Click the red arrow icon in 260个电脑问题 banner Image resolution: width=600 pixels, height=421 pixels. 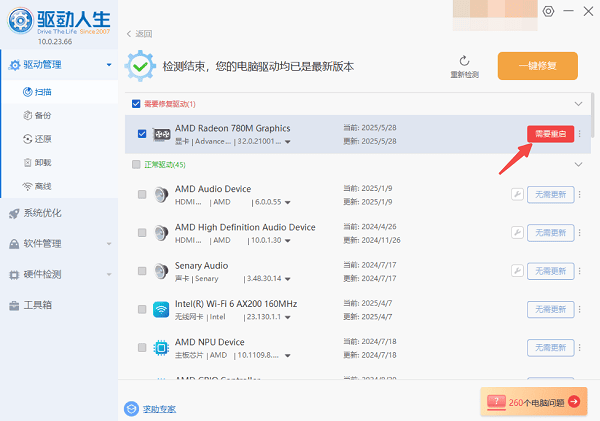coord(574,401)
